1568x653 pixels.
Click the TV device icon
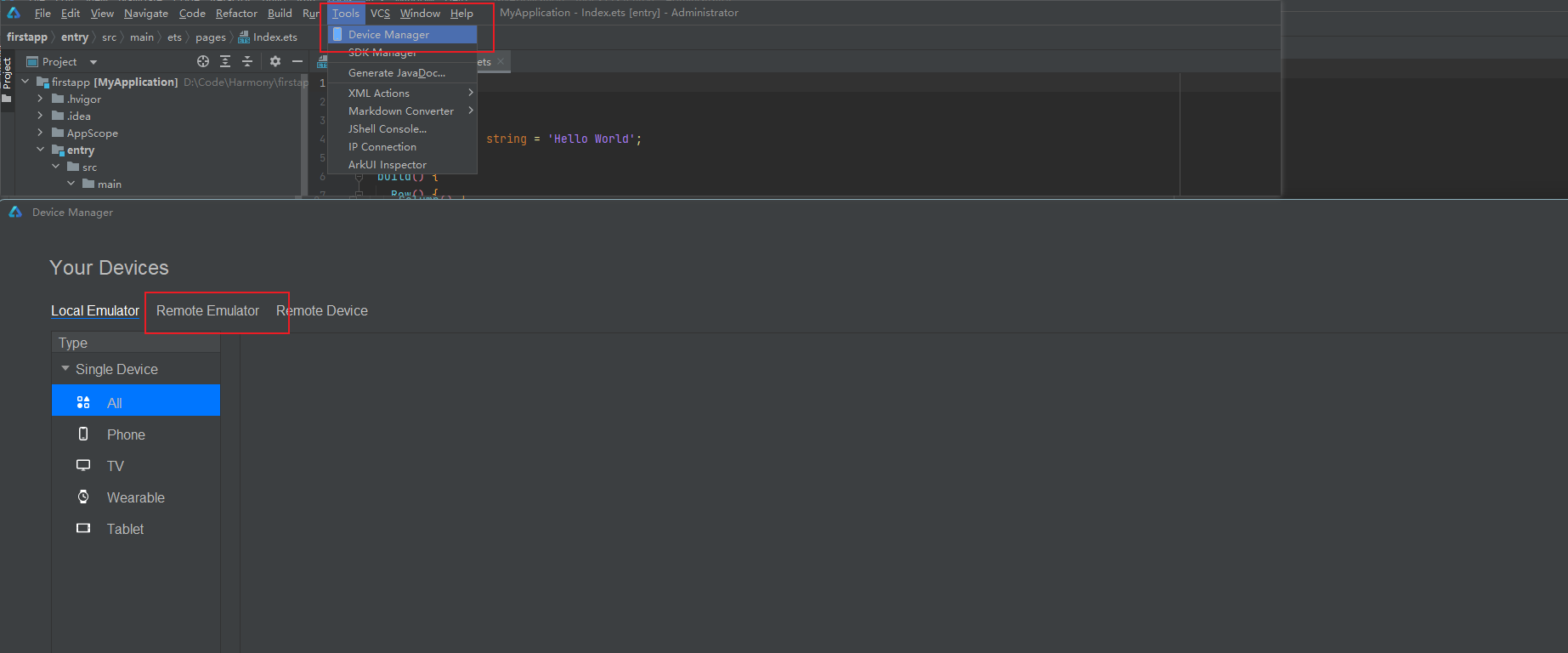[x=83, y=465]
